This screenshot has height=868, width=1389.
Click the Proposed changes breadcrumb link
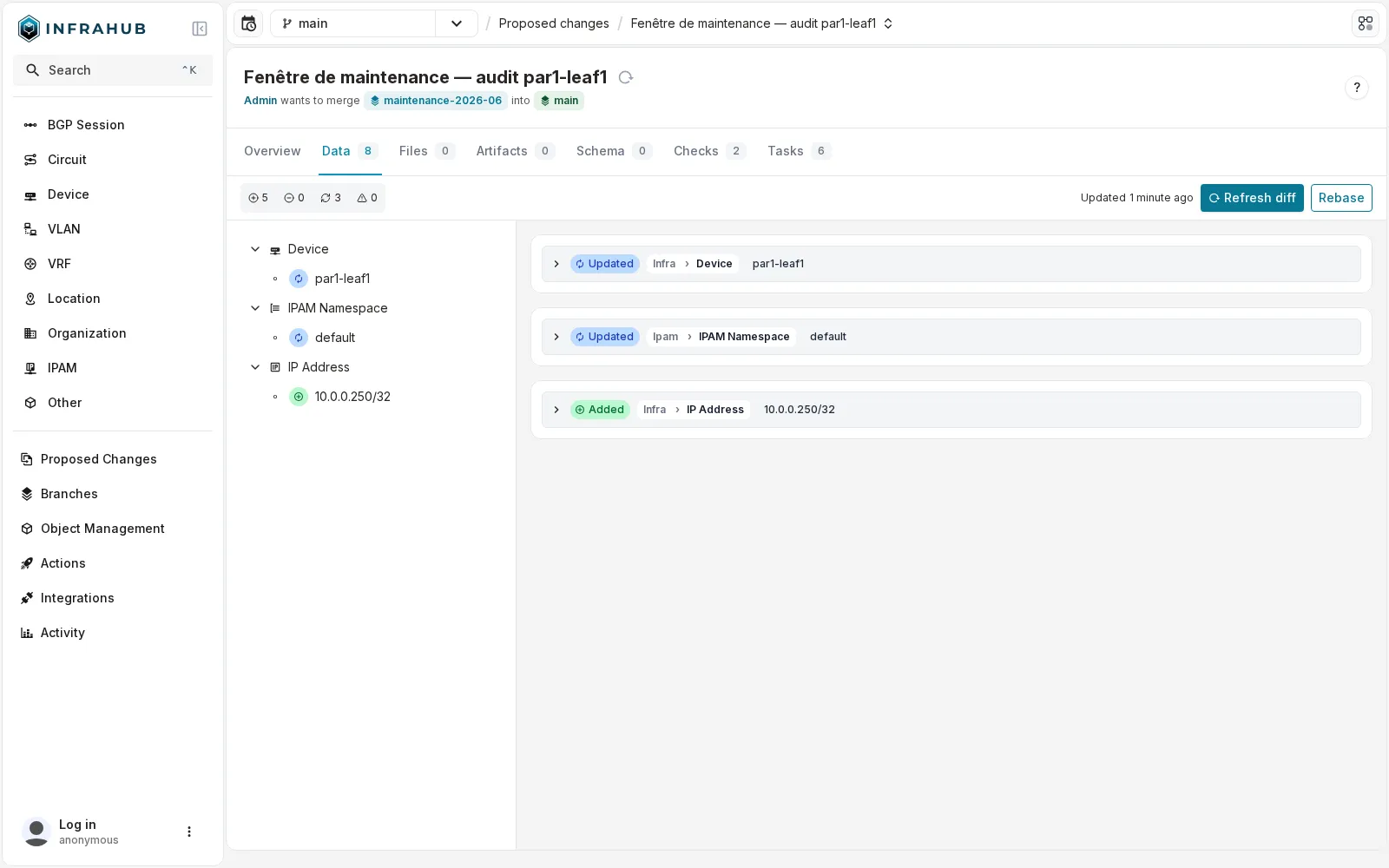tap(554, 23)
